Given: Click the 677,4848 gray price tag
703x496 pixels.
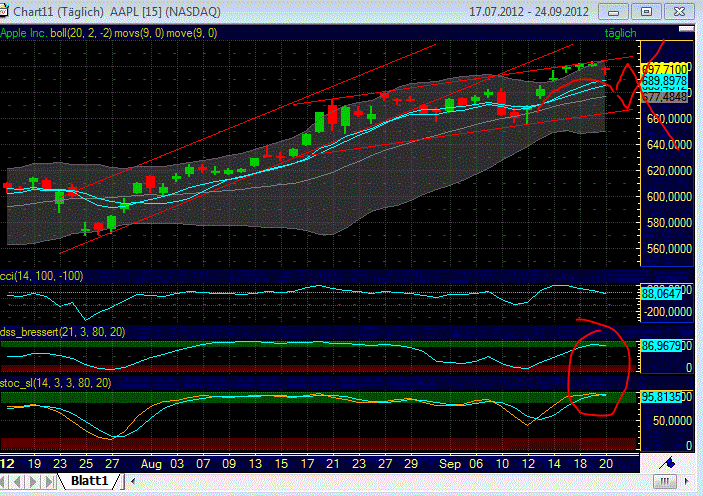Looking at the screenshot, I should click(664, 97).
